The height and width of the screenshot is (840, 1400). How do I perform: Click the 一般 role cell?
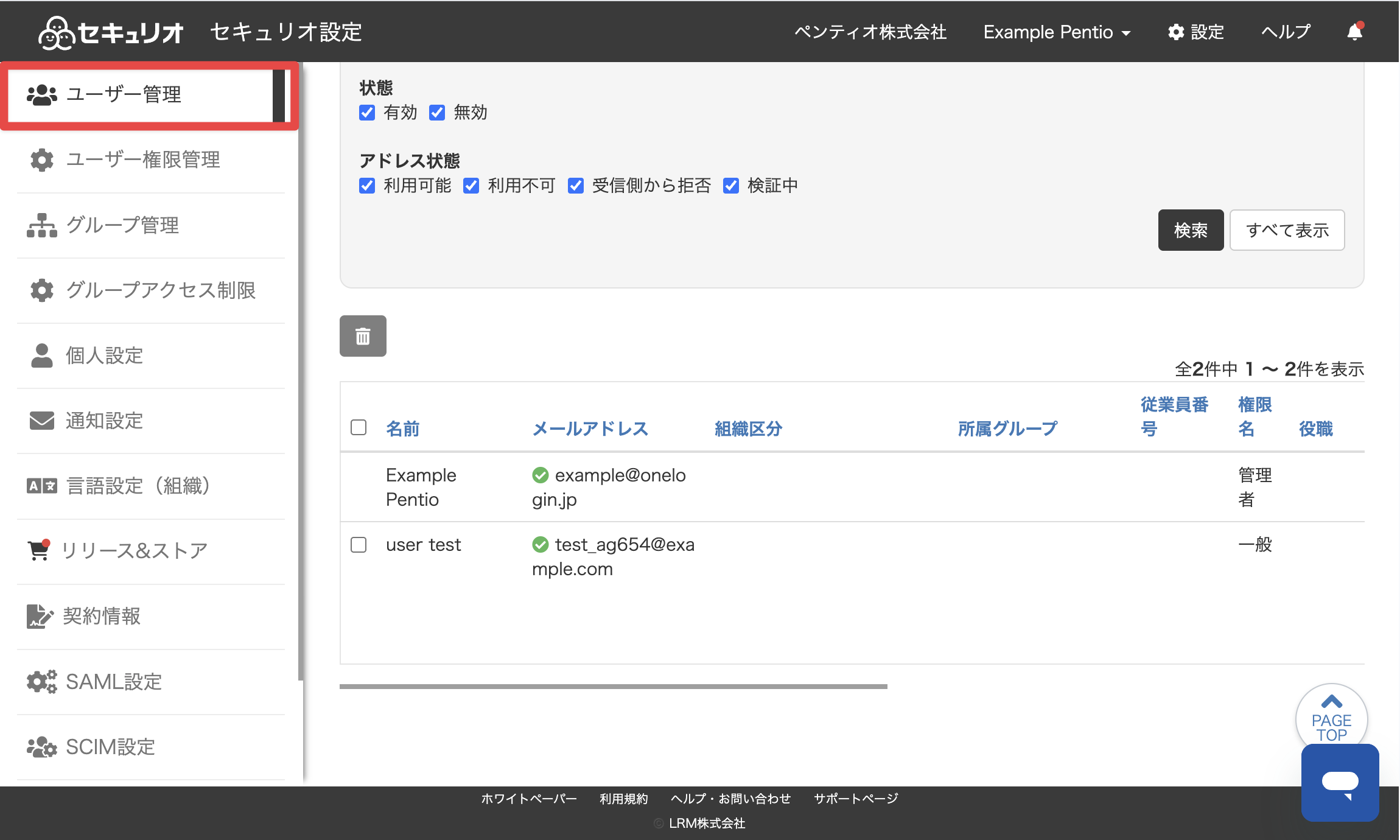point(1255,544)
